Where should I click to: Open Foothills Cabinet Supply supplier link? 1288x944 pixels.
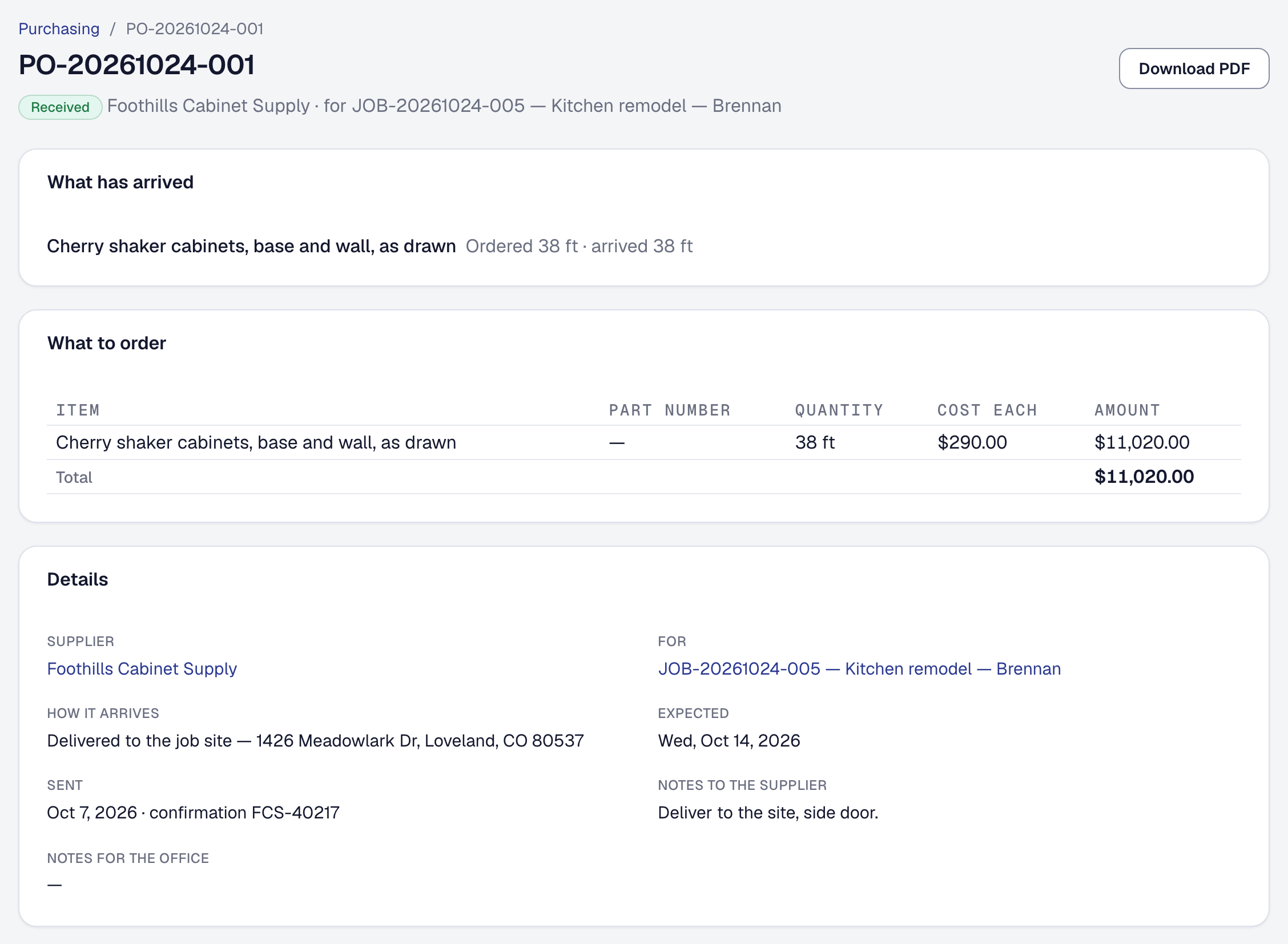pyautogui.click(x=142, y=668)
